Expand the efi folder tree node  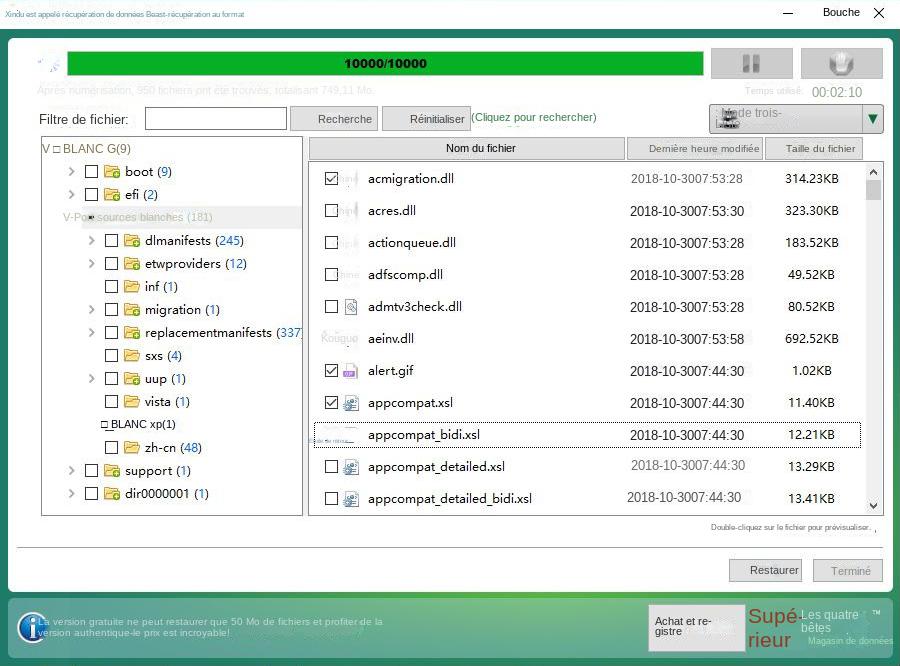tap(71, 195)
